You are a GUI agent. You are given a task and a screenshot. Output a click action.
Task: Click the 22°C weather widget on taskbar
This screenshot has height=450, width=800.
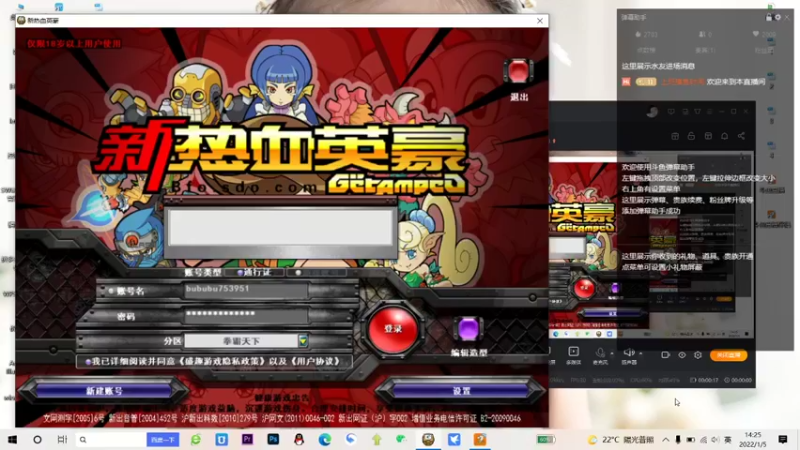point(621,439)
